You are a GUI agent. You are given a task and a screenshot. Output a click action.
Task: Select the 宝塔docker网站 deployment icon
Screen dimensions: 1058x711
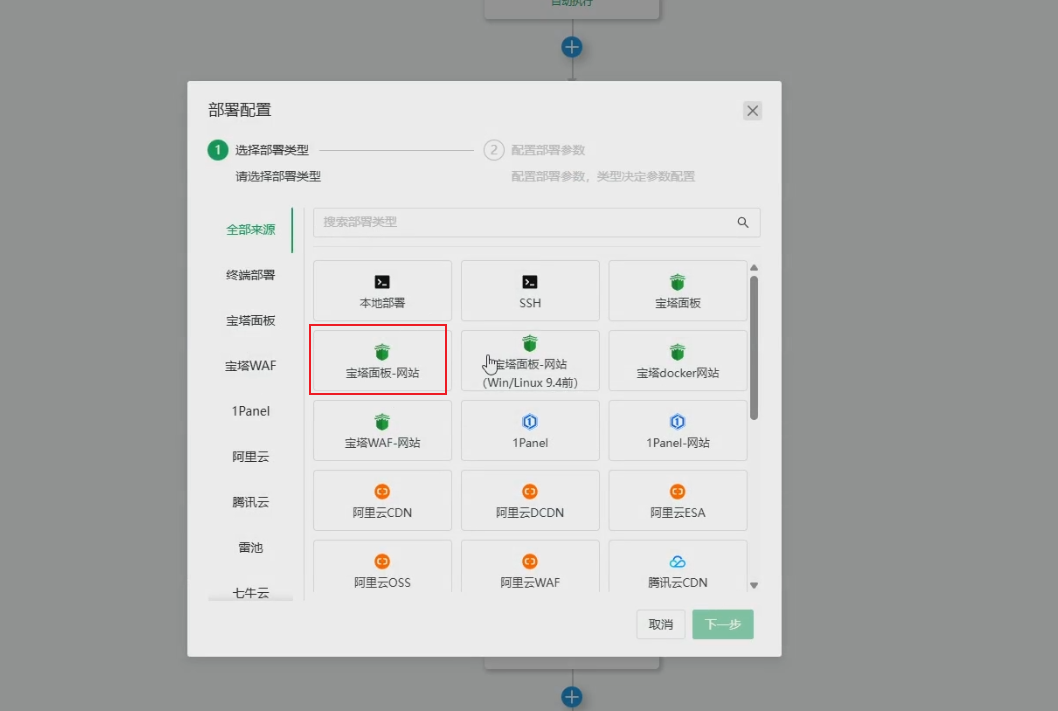[677, 360]
